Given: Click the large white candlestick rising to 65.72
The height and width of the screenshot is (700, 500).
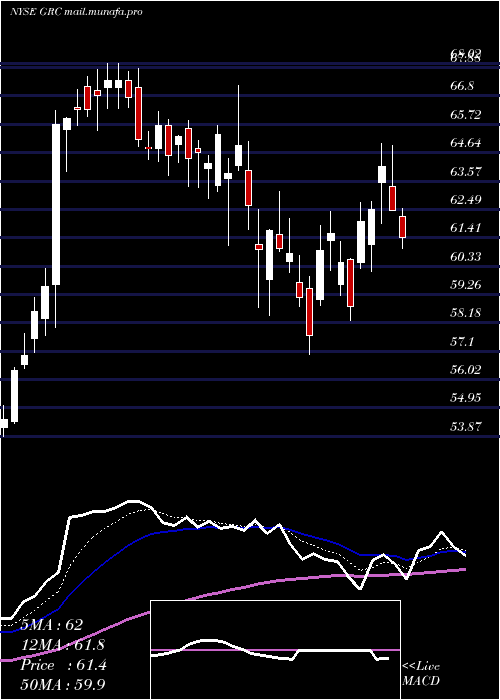Looking at the screenshot, I should tap(56, 204).
